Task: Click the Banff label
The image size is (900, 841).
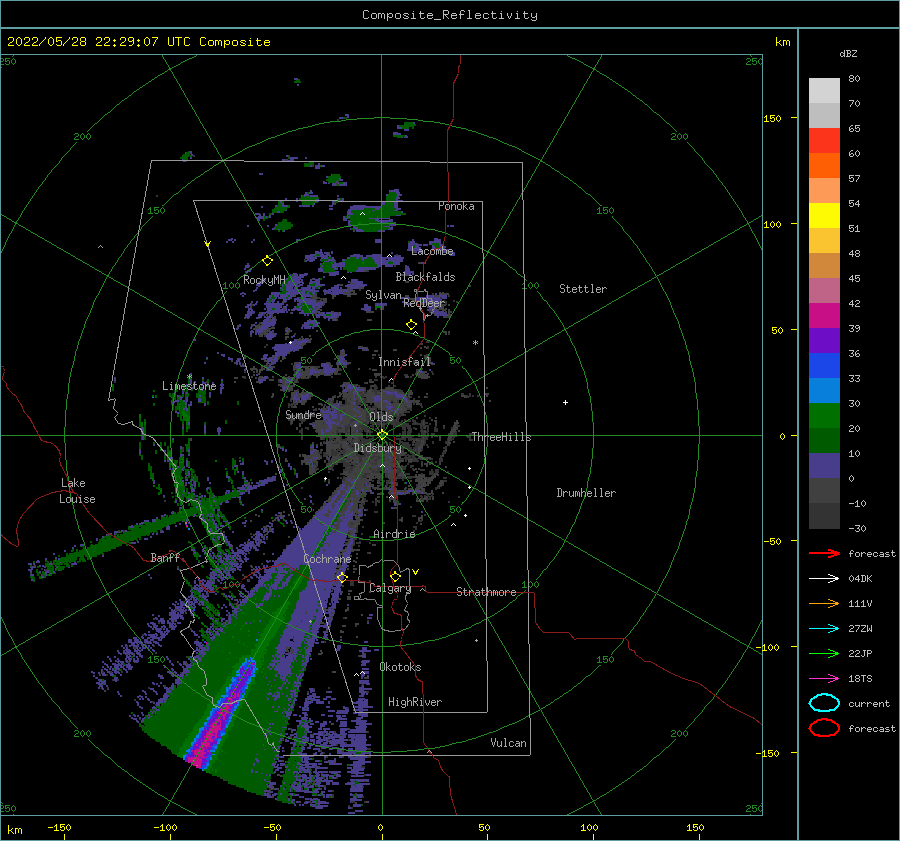Action: [x=165, y=557]
